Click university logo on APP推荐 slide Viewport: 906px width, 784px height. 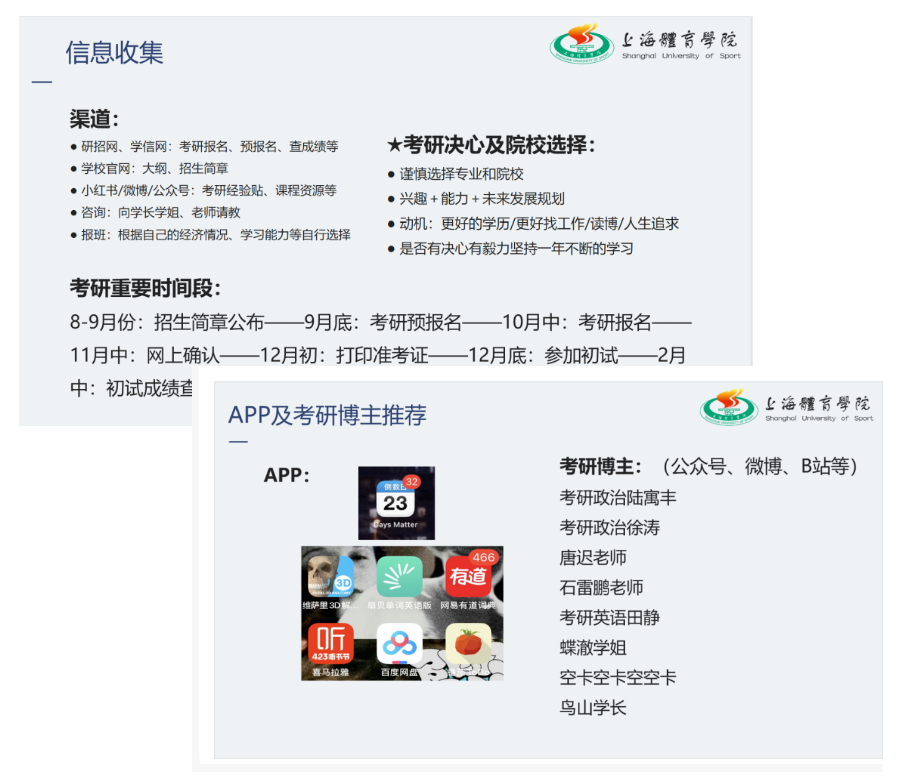(x=728, y=406)
